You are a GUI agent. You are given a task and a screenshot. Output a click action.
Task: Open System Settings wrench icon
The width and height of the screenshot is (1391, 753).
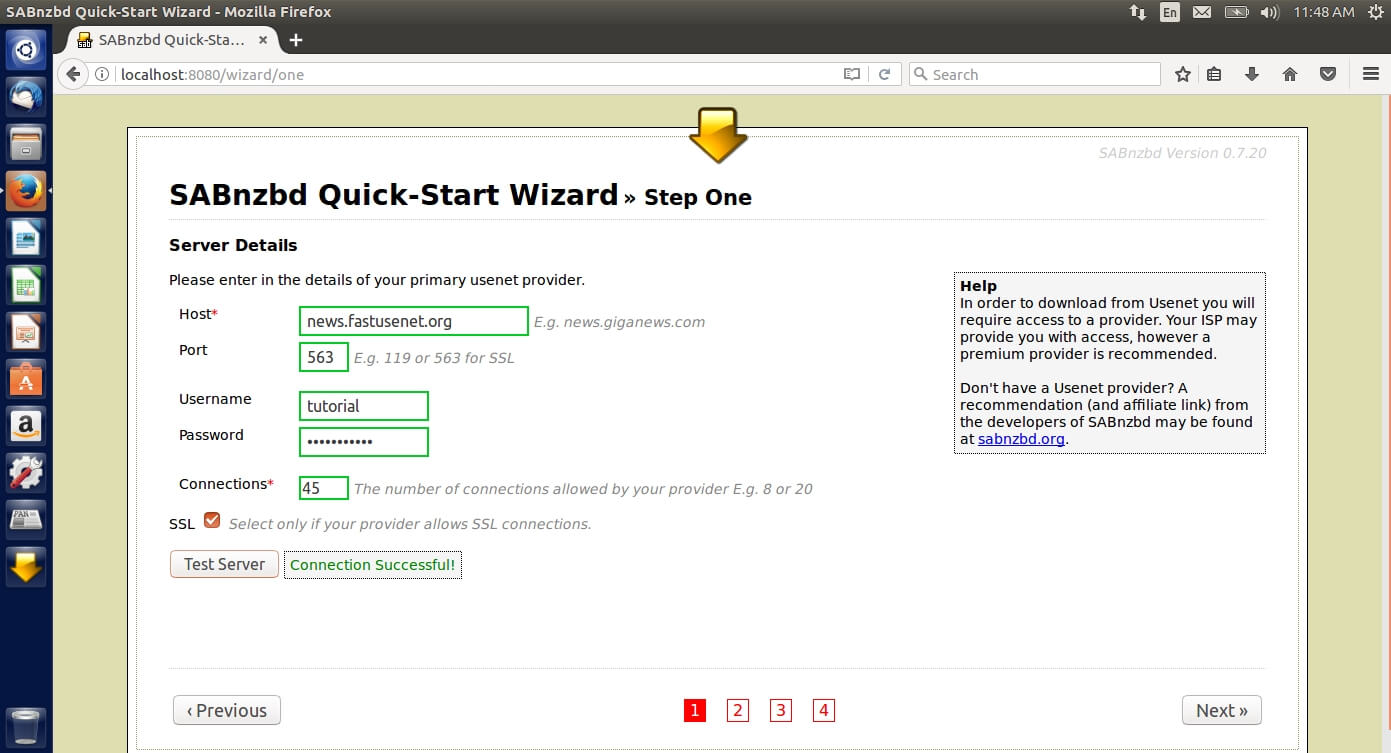tap(26, 473)
